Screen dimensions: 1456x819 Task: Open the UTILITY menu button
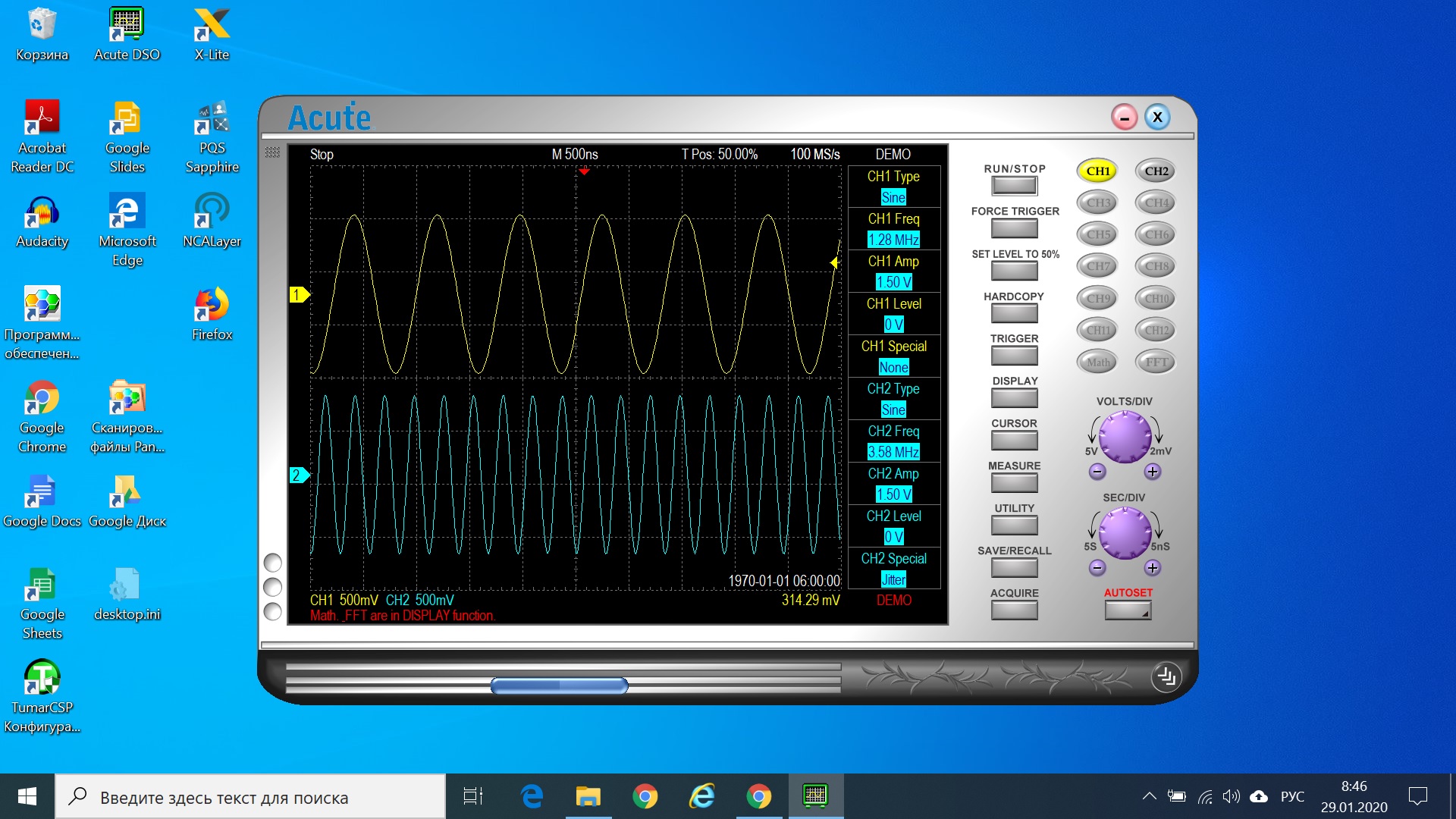click(x=1014, y=526)
